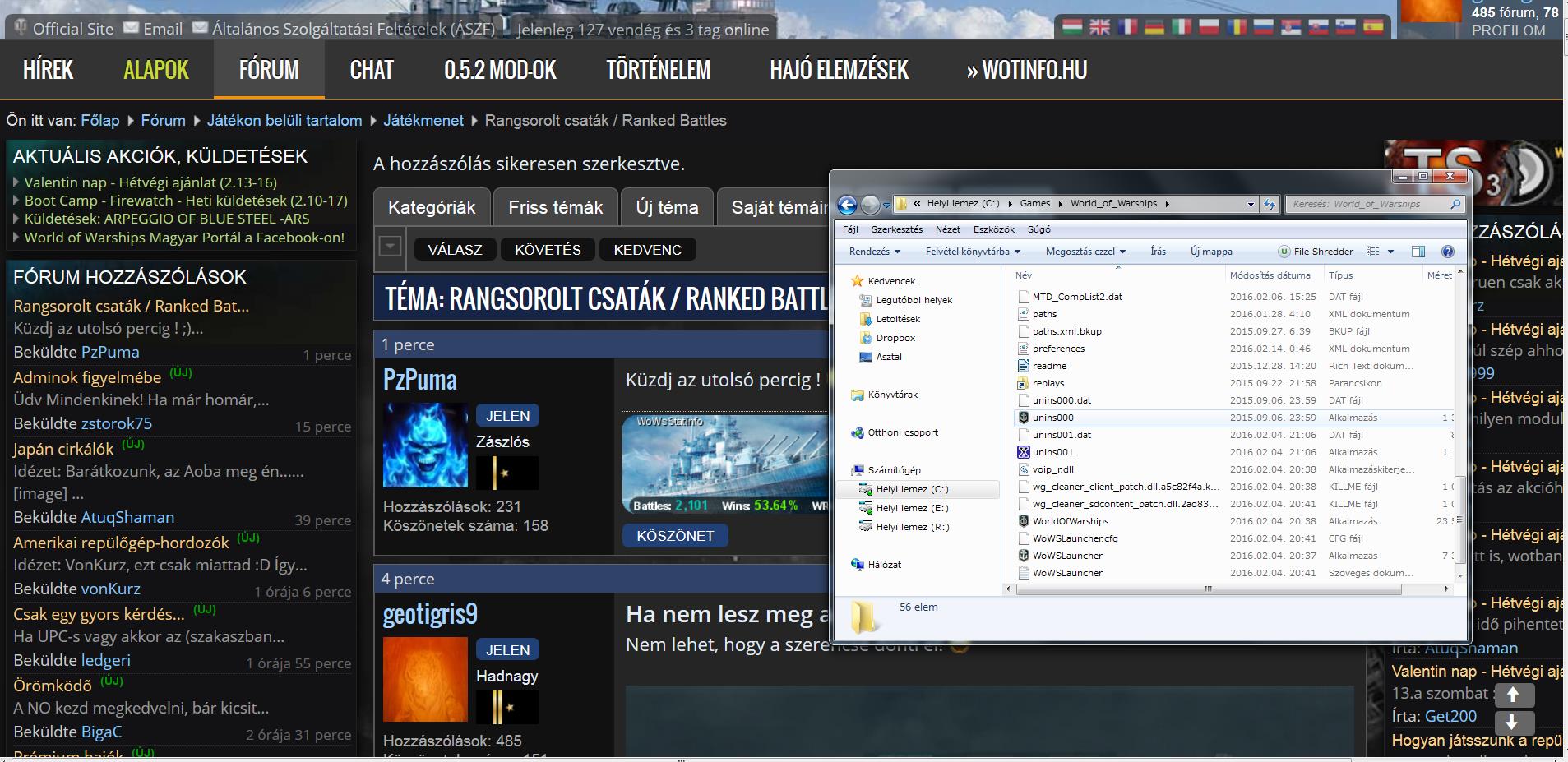Viewport: 1568px width, 762px height.
Task: Expand the World_of_Warships breadcrumb arrow
Action: [1167, 204]
